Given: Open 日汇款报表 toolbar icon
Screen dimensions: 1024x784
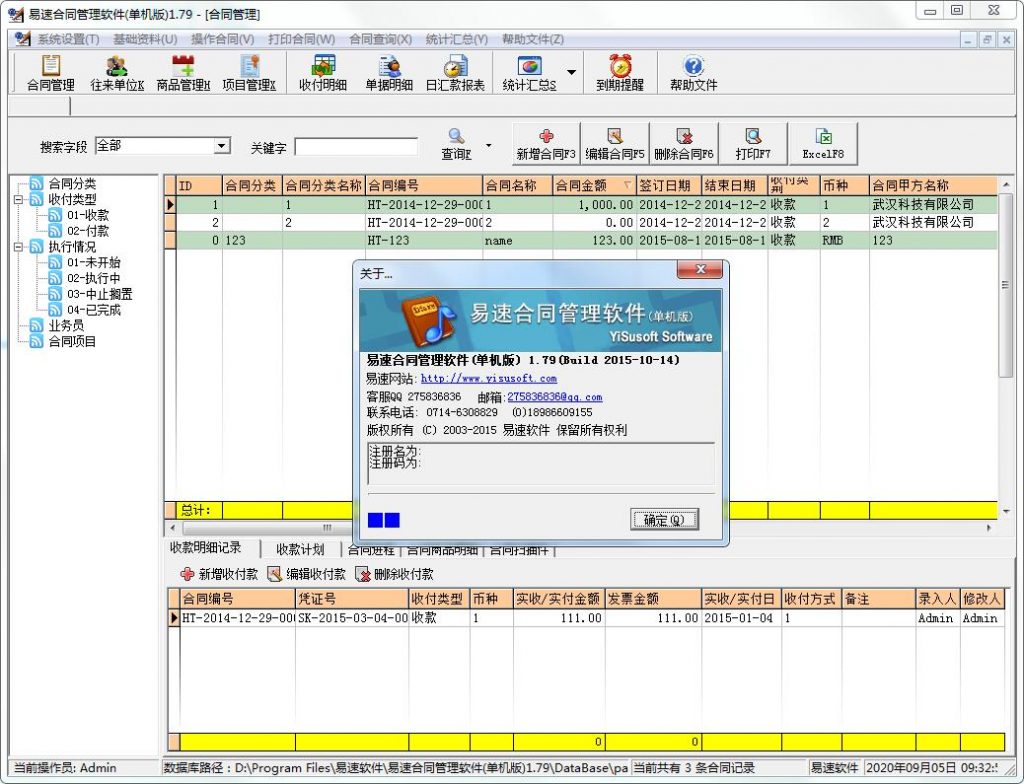Looking at the screenshot, I should click(455, 73).
